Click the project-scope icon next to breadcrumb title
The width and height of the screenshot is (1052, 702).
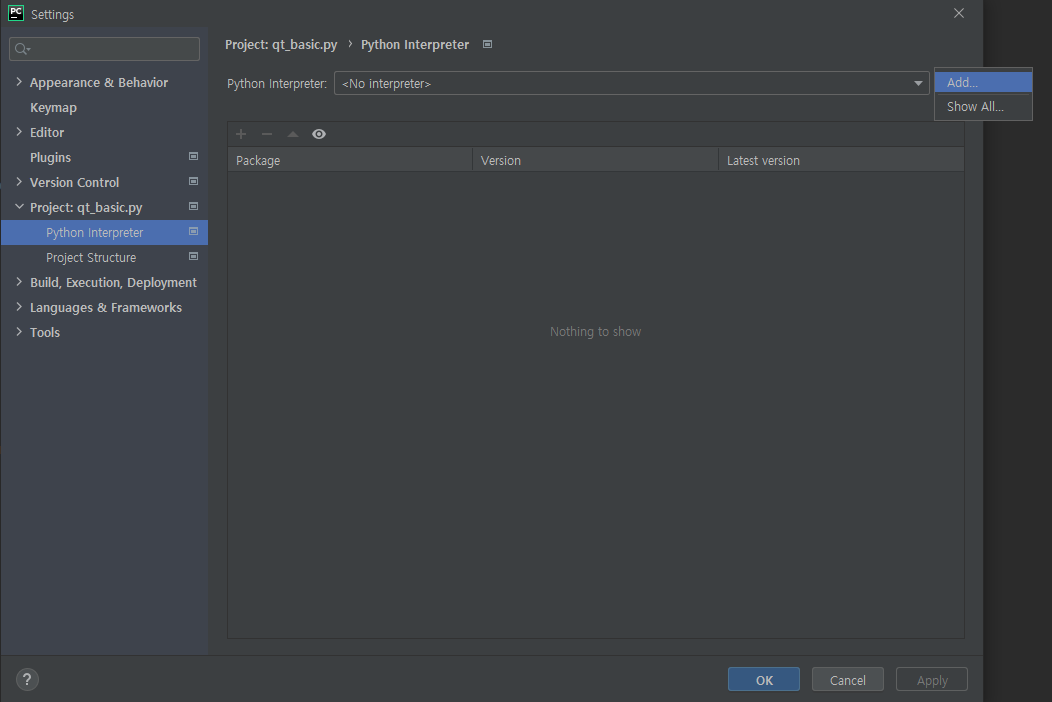click(488, 44)
